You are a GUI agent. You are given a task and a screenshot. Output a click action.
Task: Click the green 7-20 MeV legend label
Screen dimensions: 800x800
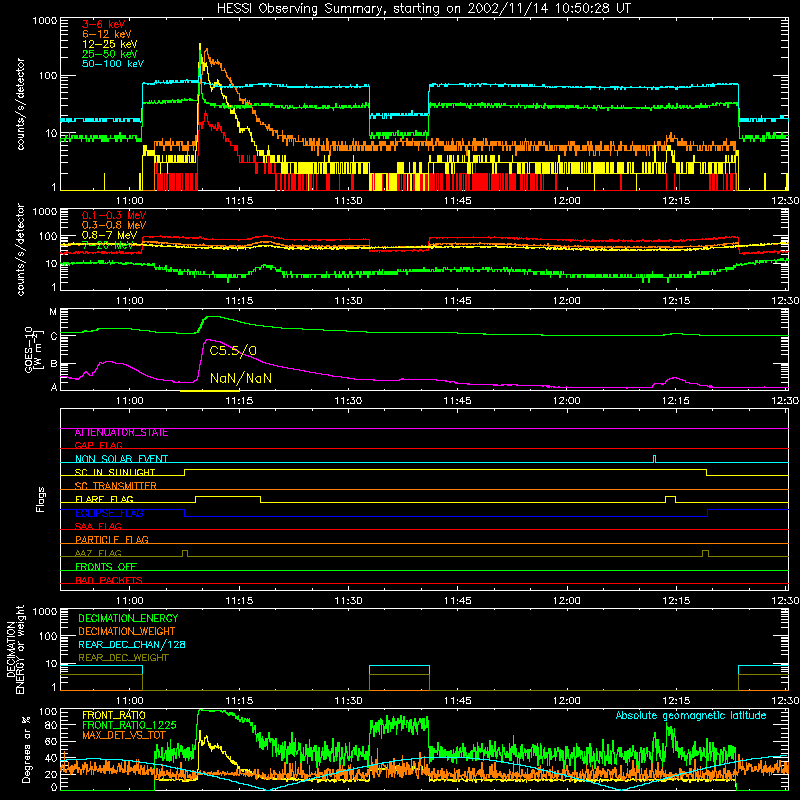(110, 245)
